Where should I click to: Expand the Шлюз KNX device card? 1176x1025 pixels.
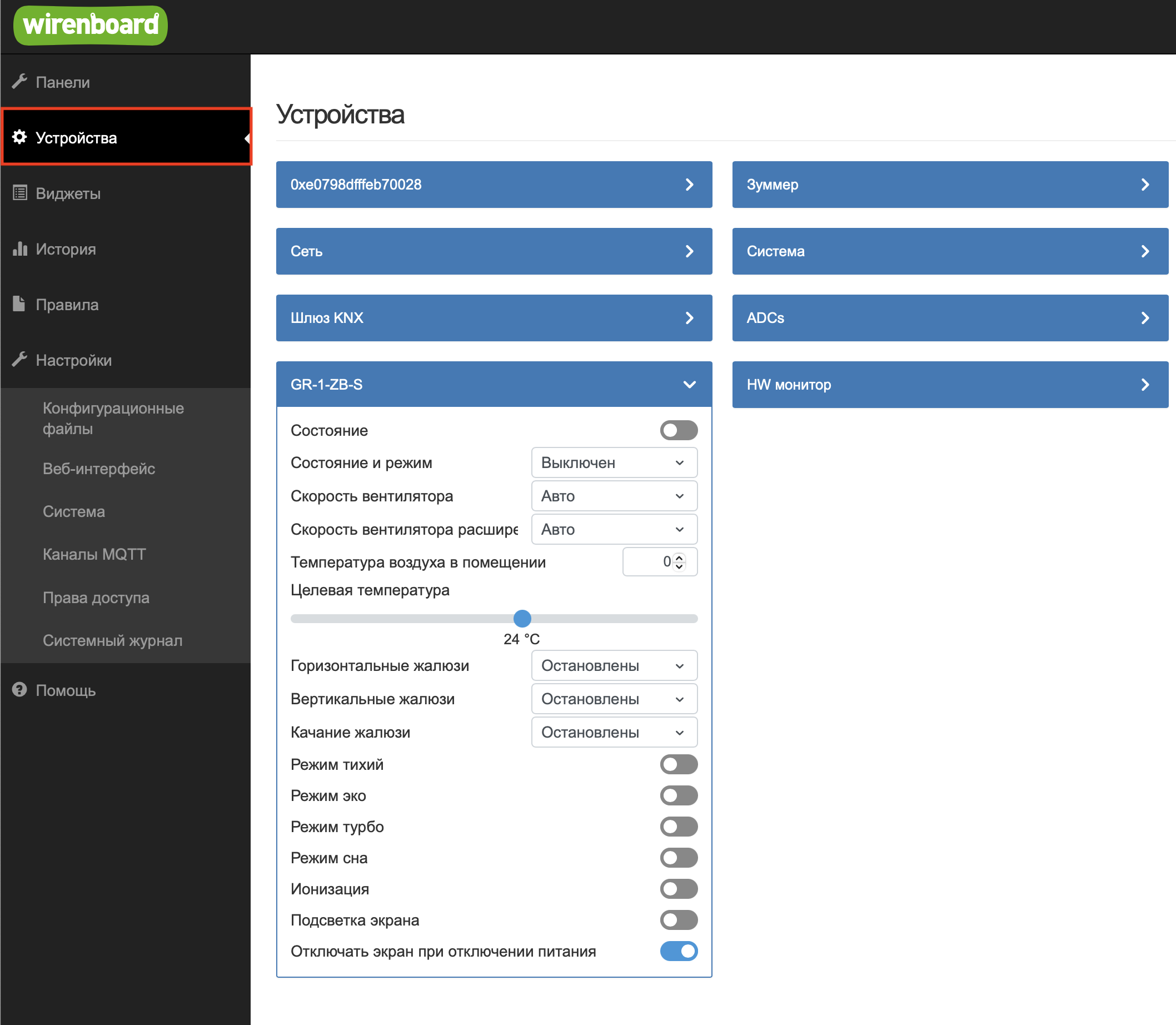(x=494, y=318)
